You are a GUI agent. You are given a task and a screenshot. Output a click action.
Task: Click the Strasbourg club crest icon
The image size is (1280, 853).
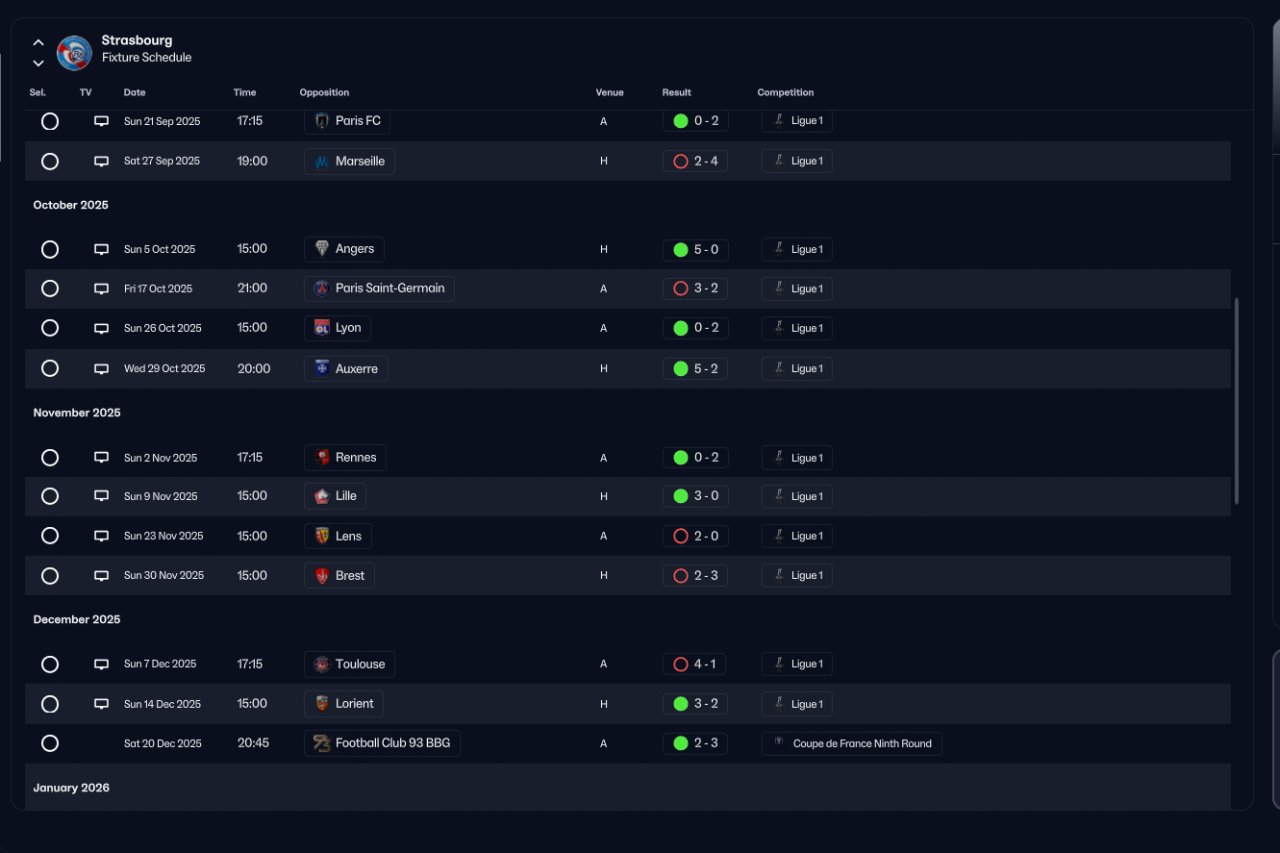pyautogui.click(x=74, y=53)
